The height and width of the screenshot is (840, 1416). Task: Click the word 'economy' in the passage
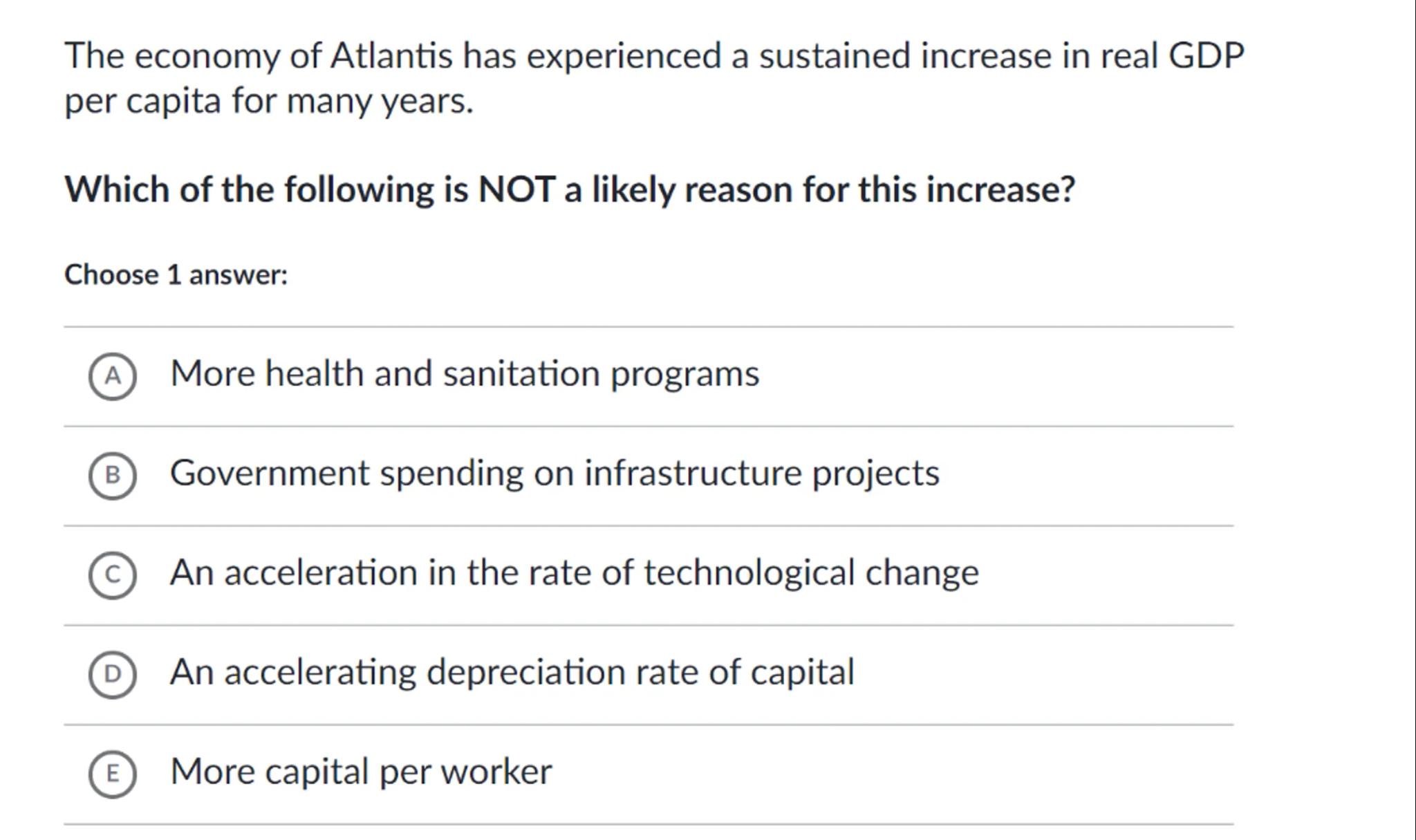[207, 57]
